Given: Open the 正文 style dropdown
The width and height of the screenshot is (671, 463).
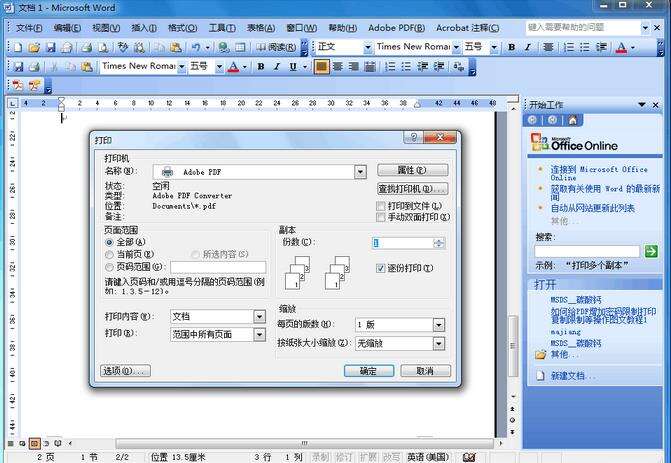Looking at the screenshot, I should 368,47.
